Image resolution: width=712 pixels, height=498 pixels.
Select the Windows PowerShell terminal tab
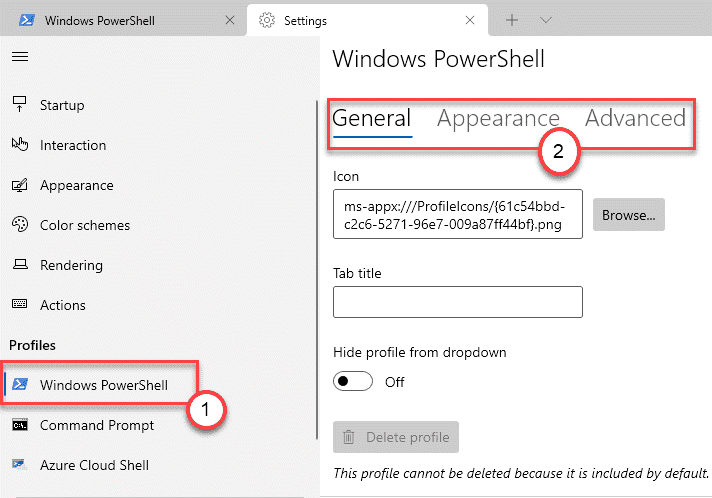pos(125,20)
